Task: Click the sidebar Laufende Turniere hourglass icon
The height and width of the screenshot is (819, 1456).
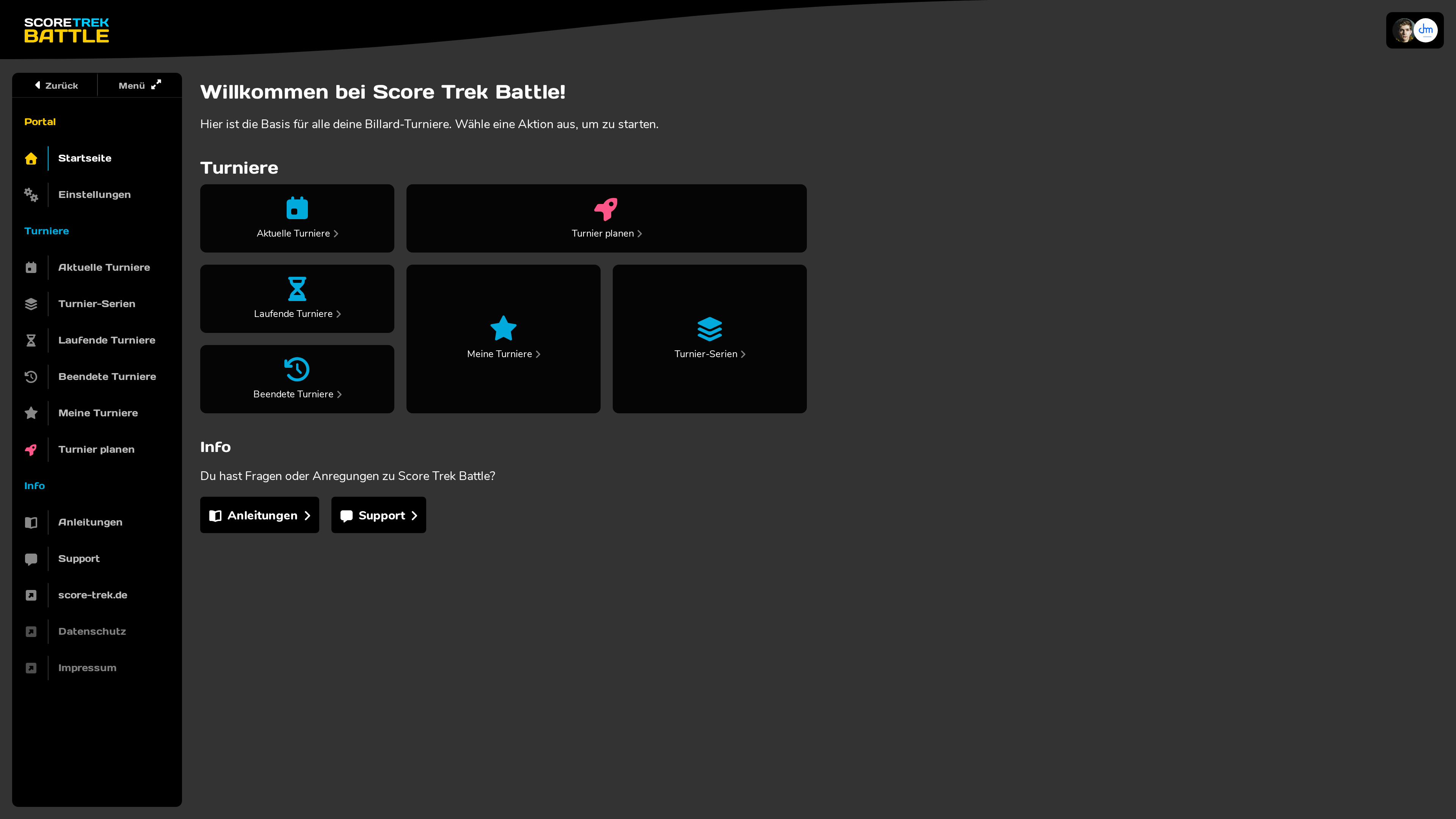Action: [x=31, y=340]
